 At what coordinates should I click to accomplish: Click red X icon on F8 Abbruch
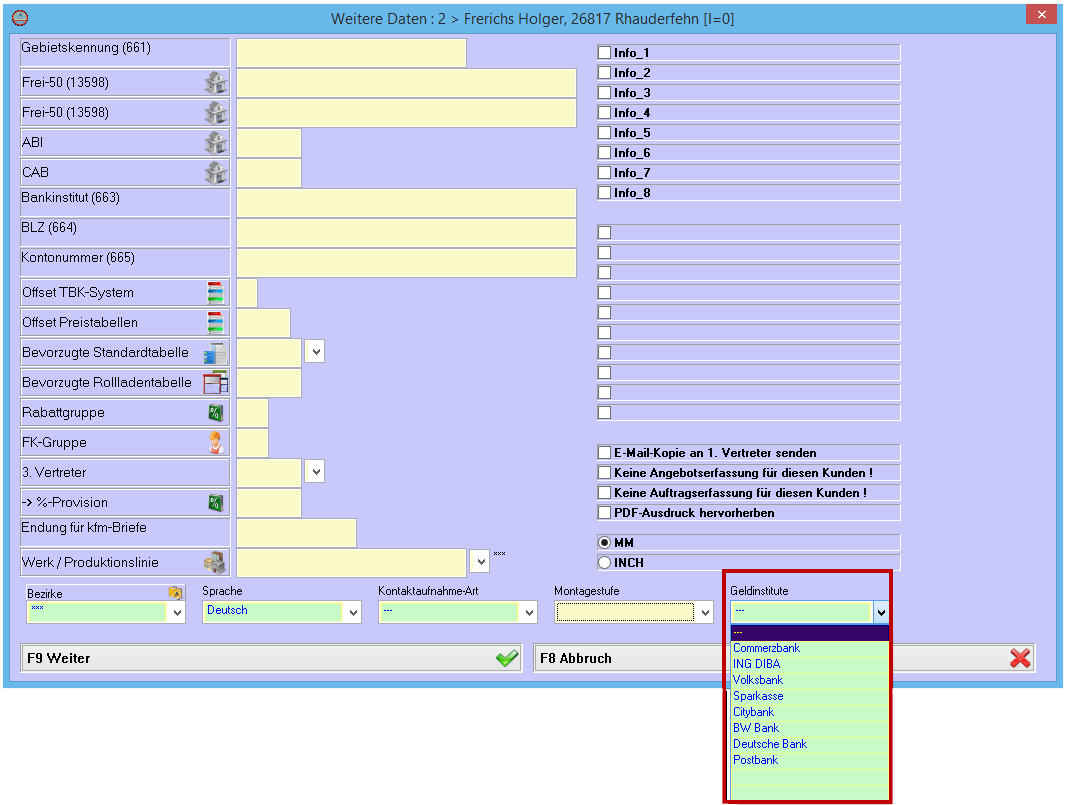1020,657
